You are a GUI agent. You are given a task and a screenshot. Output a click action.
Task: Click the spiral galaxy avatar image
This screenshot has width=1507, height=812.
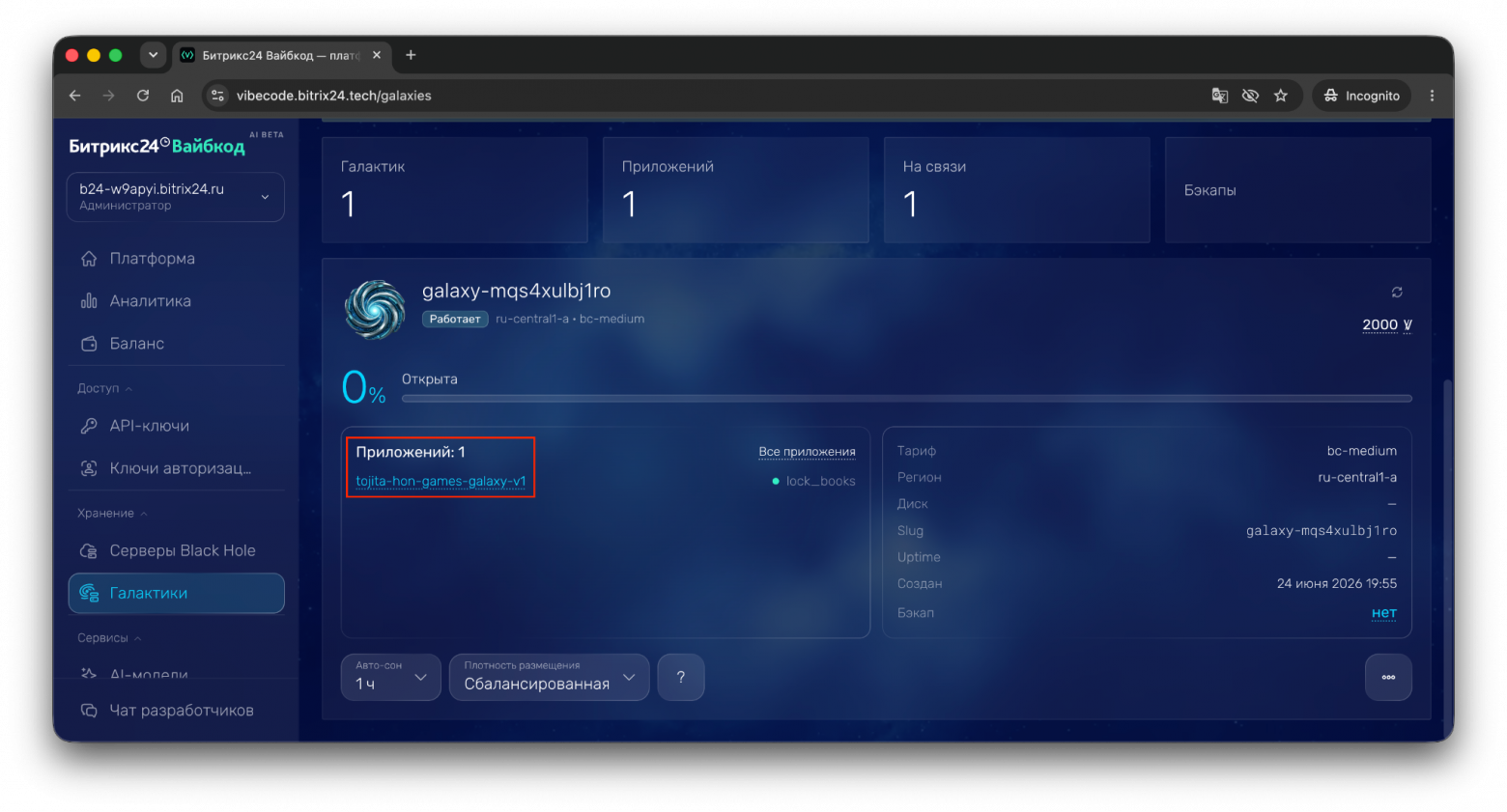[375, 310]
